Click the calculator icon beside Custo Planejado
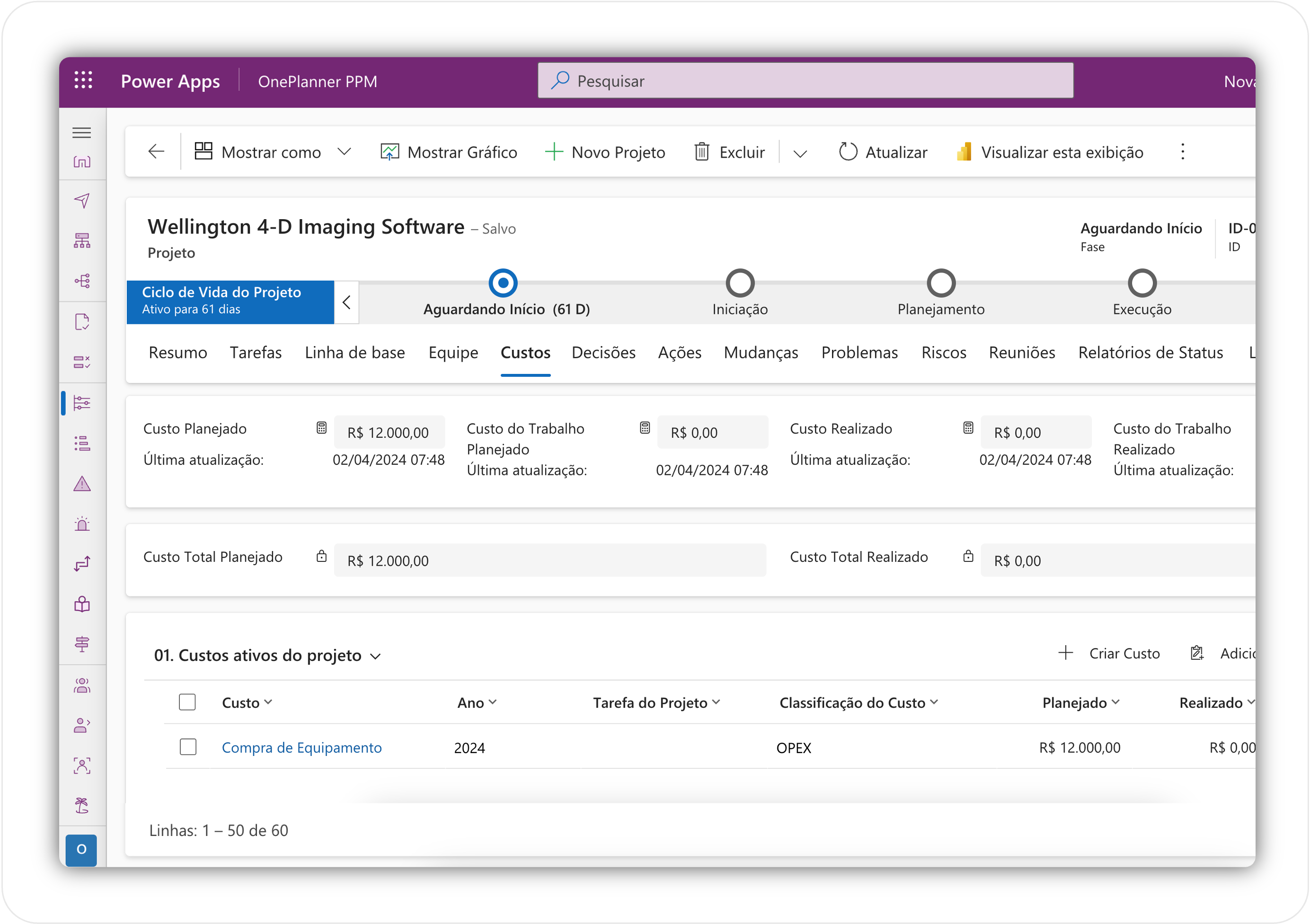Image resolution: width=1310 pixels, height=924 pixels. pyautogui.click(x=321, y=428)
